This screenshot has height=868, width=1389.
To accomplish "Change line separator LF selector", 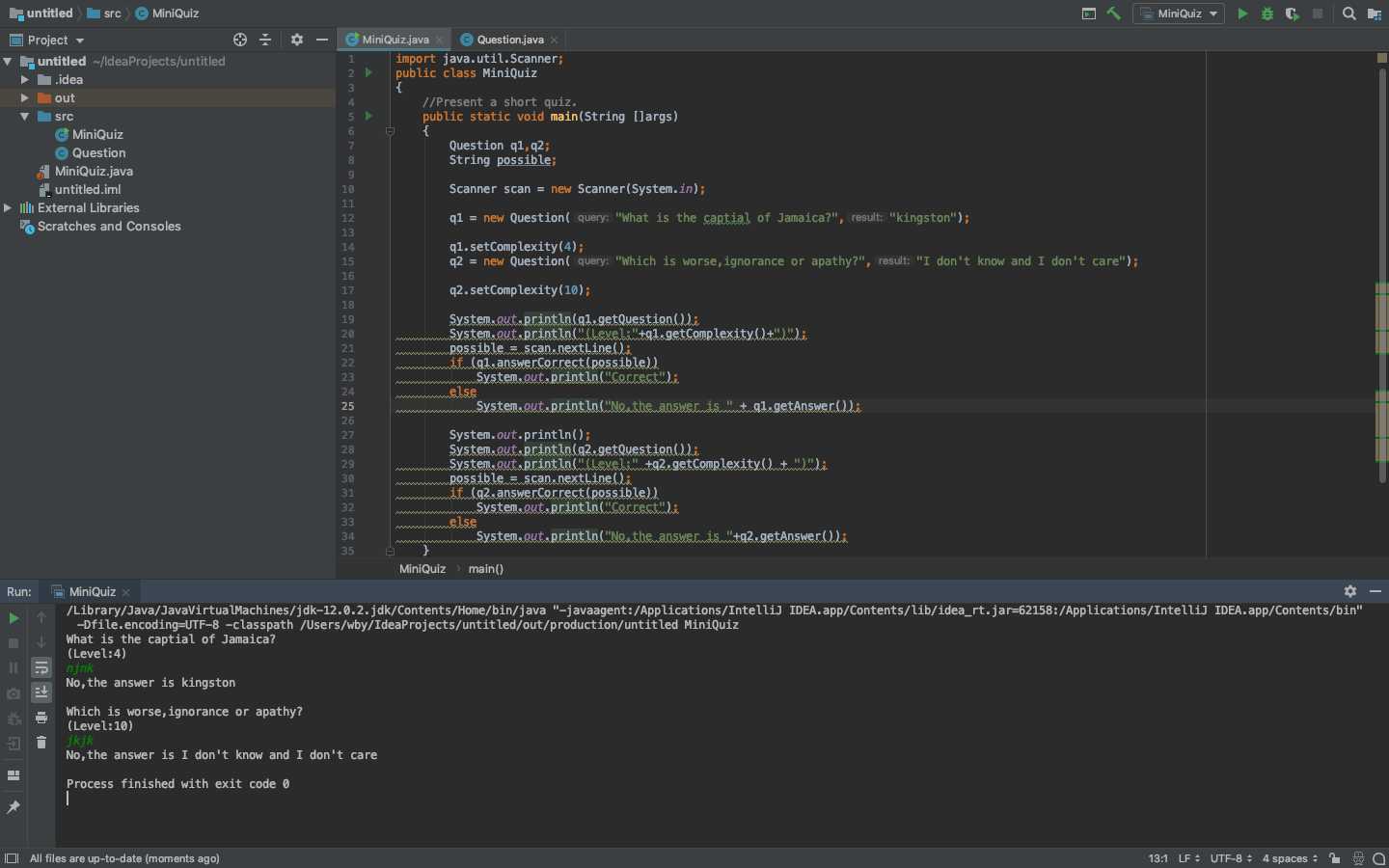I will [x=1188, y=858].
